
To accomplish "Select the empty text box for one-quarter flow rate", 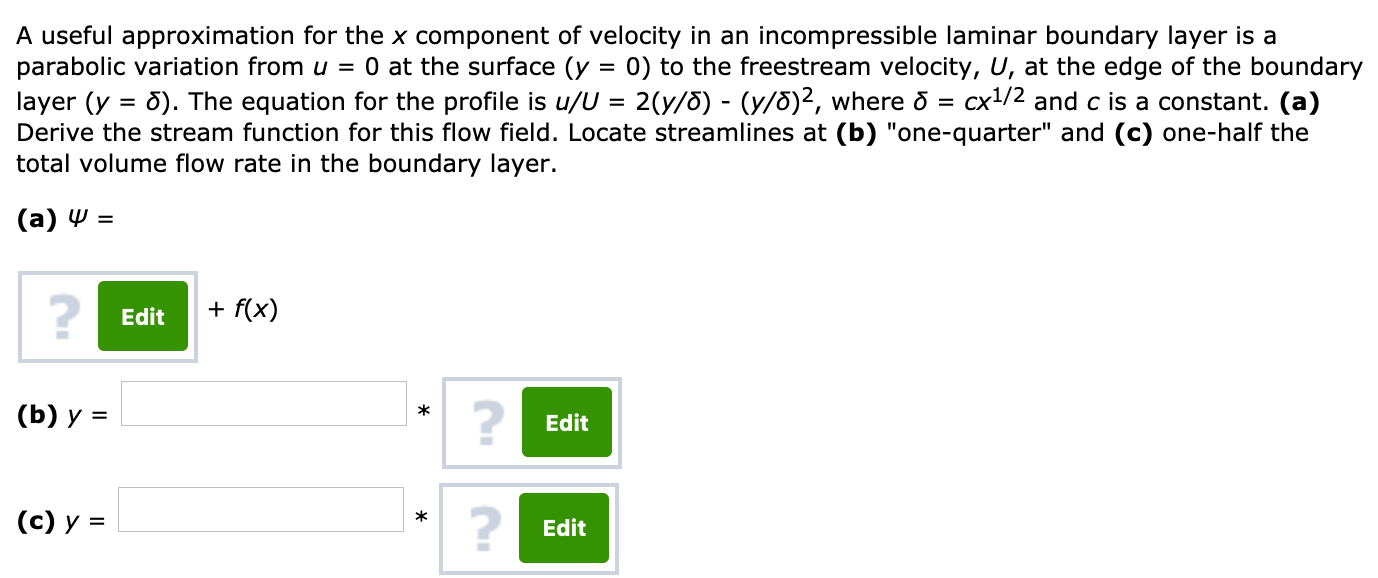I will 263,401.
